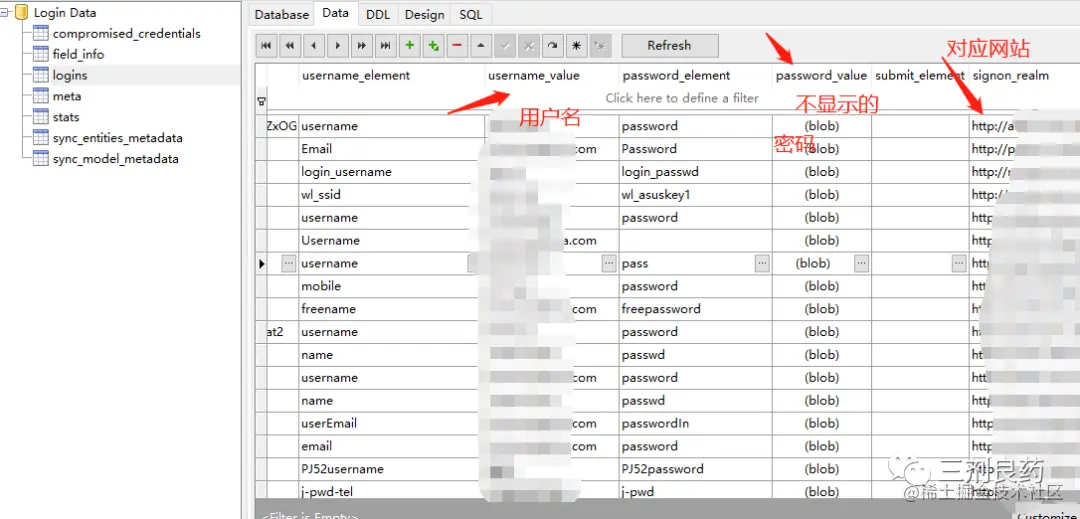Select the login_passwd cell
This screenshot has height=519, width=1080.
696,172
